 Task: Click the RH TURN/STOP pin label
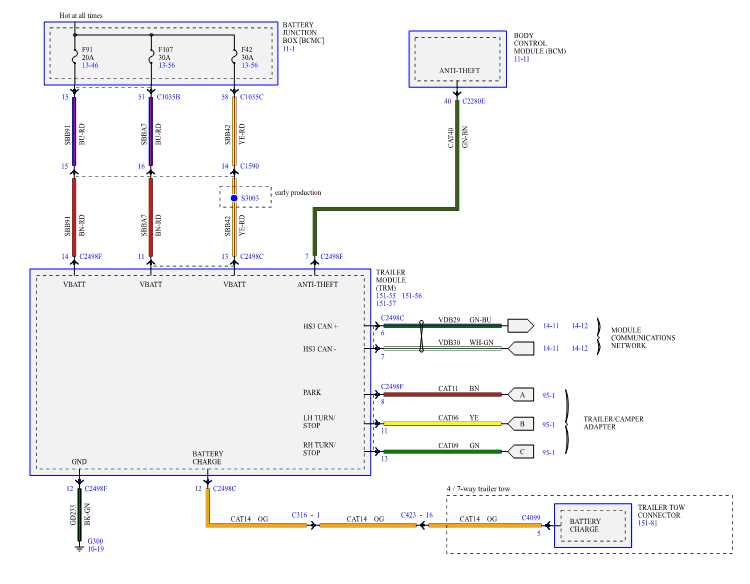(x=319, y=449)
